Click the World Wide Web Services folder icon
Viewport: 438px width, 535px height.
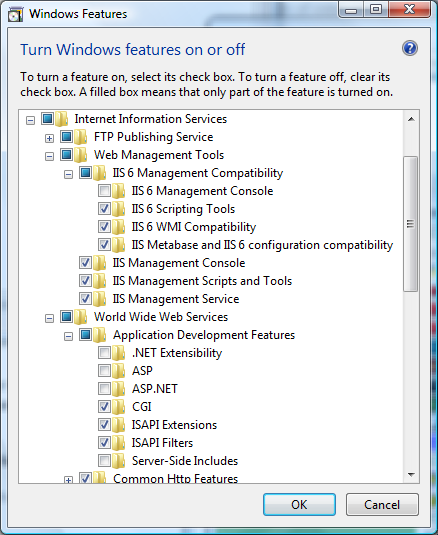point(81,317)
